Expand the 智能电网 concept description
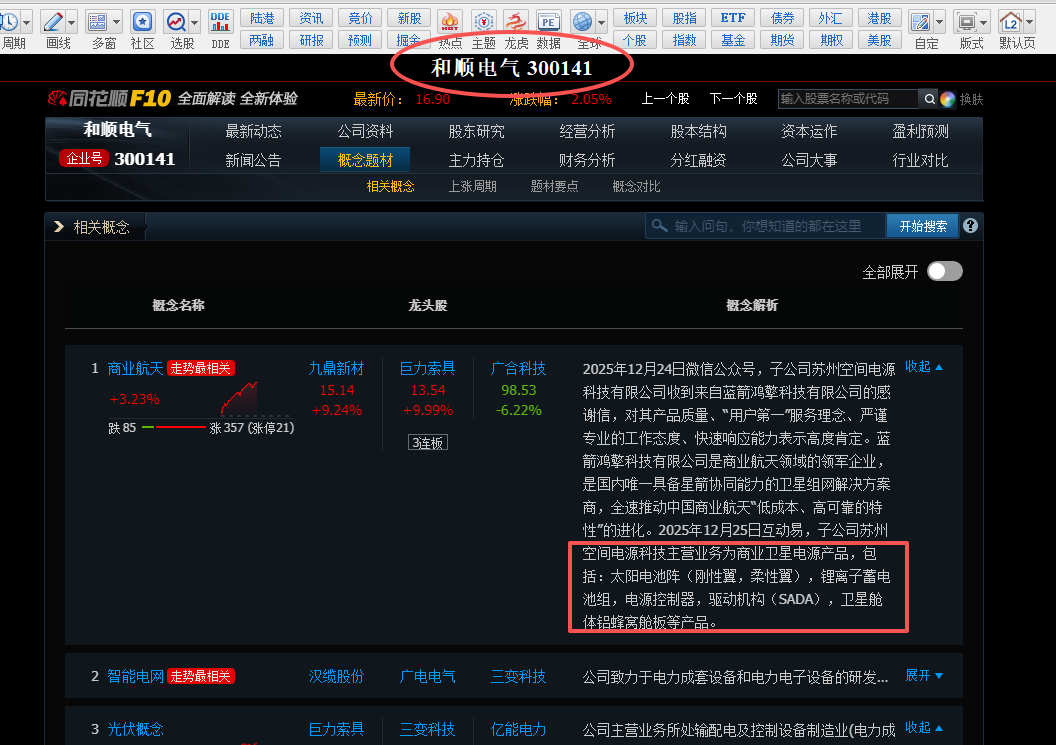Screen dimensions: 1056x745 tap(923, 676)
